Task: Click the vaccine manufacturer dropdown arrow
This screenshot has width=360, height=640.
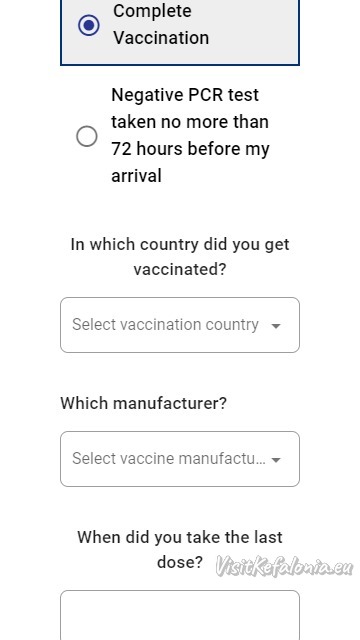Action: tap(276, 460)
